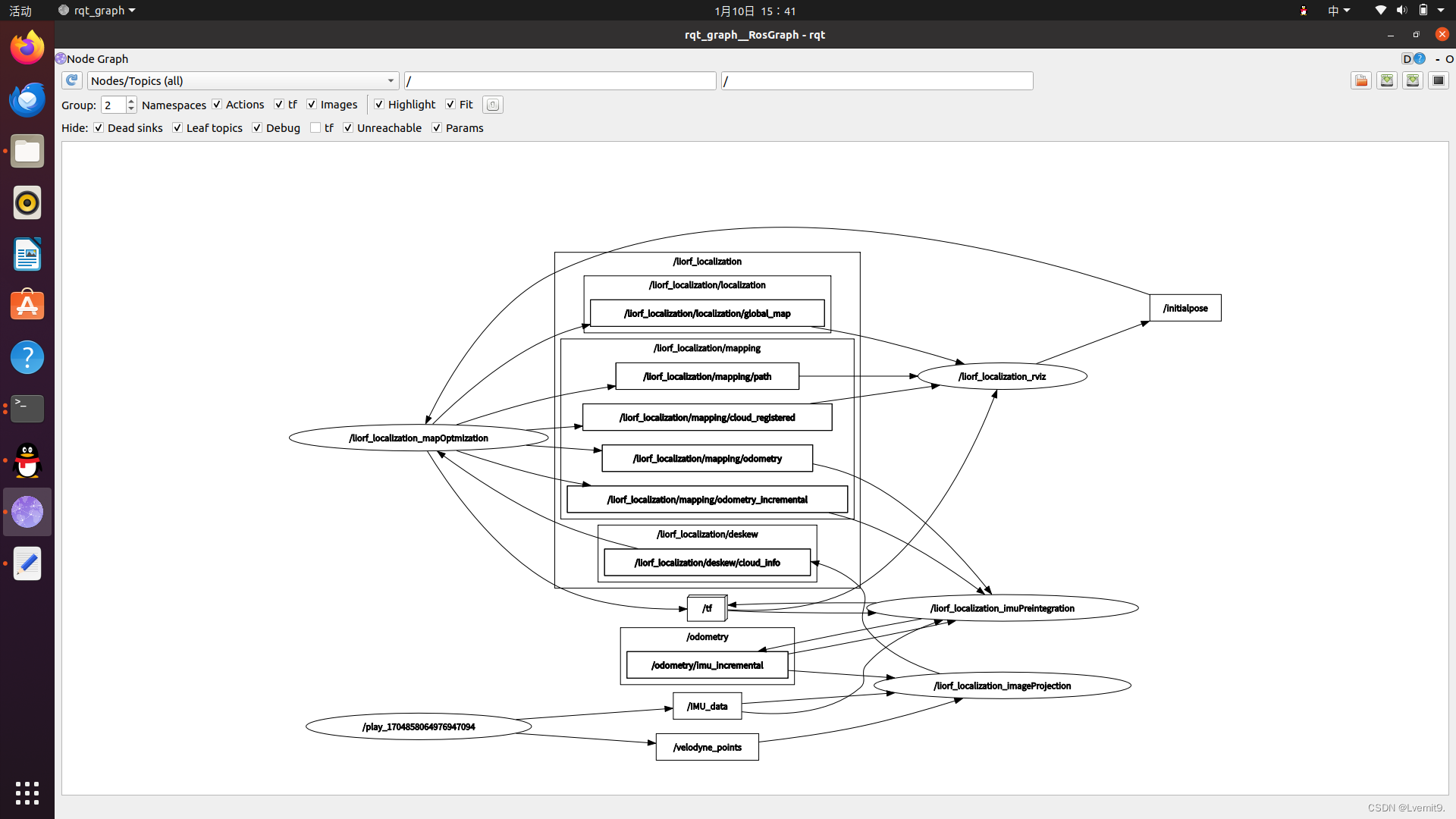The height and width of the screenshot is (819, 1456).
Task: Click the refresh graph button
Action: [72, 80]
